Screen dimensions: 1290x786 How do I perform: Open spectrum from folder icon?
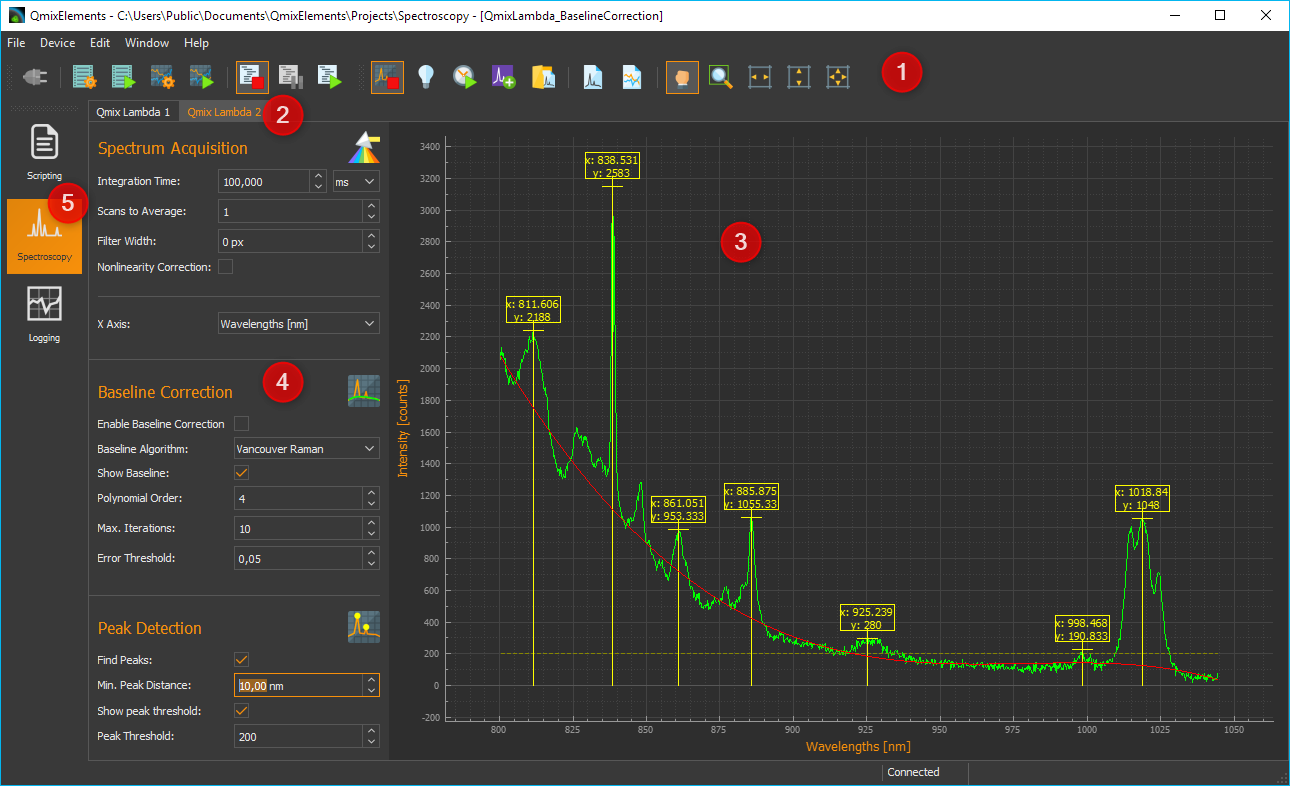543,77
